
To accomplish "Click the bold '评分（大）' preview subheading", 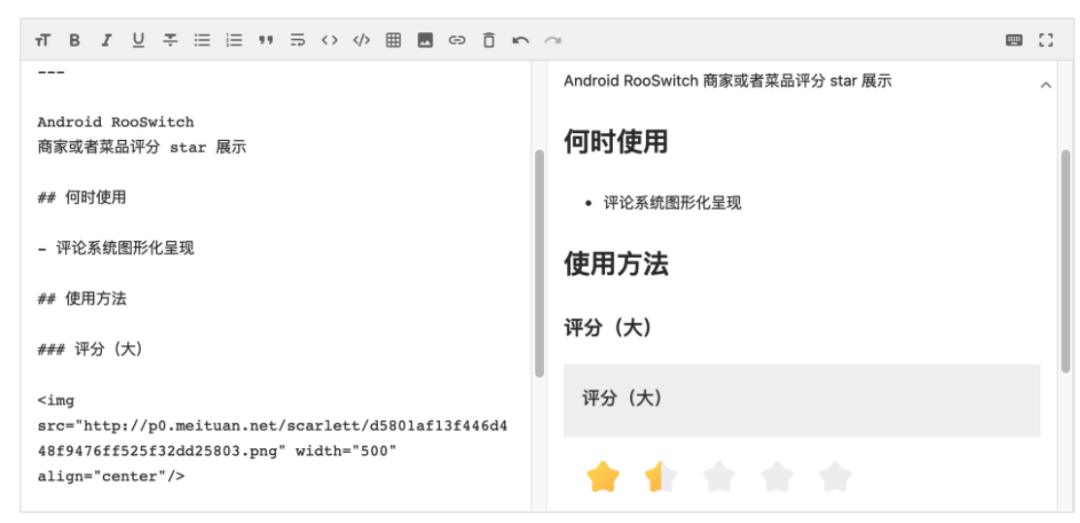I will coord(608,328).
